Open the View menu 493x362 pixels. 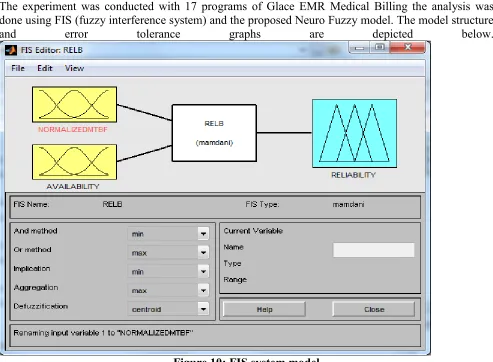[x=74, y=68]
